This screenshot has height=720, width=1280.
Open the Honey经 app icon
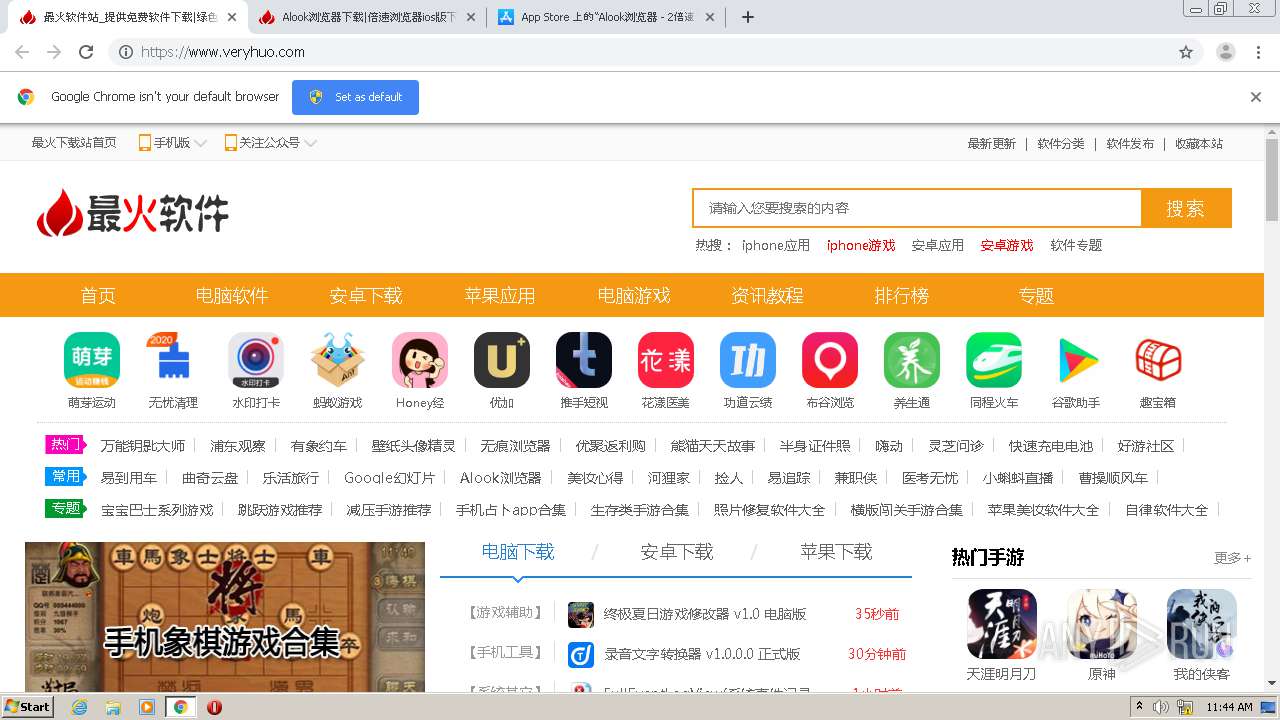pos(420,360)
